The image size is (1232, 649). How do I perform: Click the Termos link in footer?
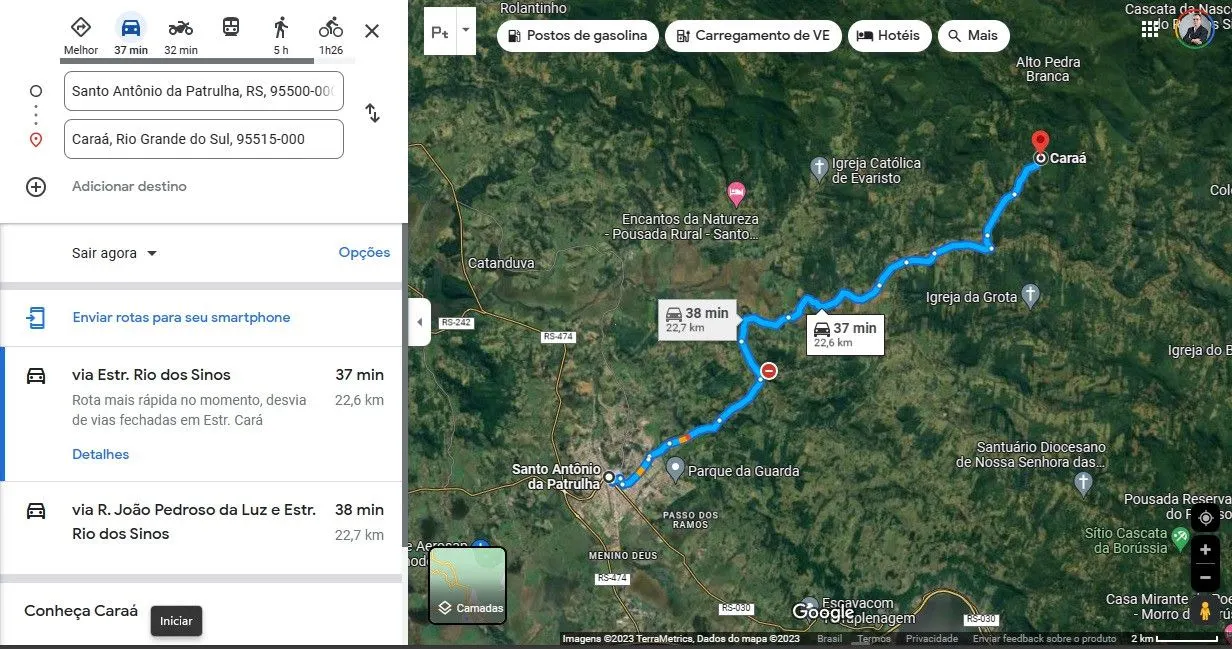[x=874, y=639]
